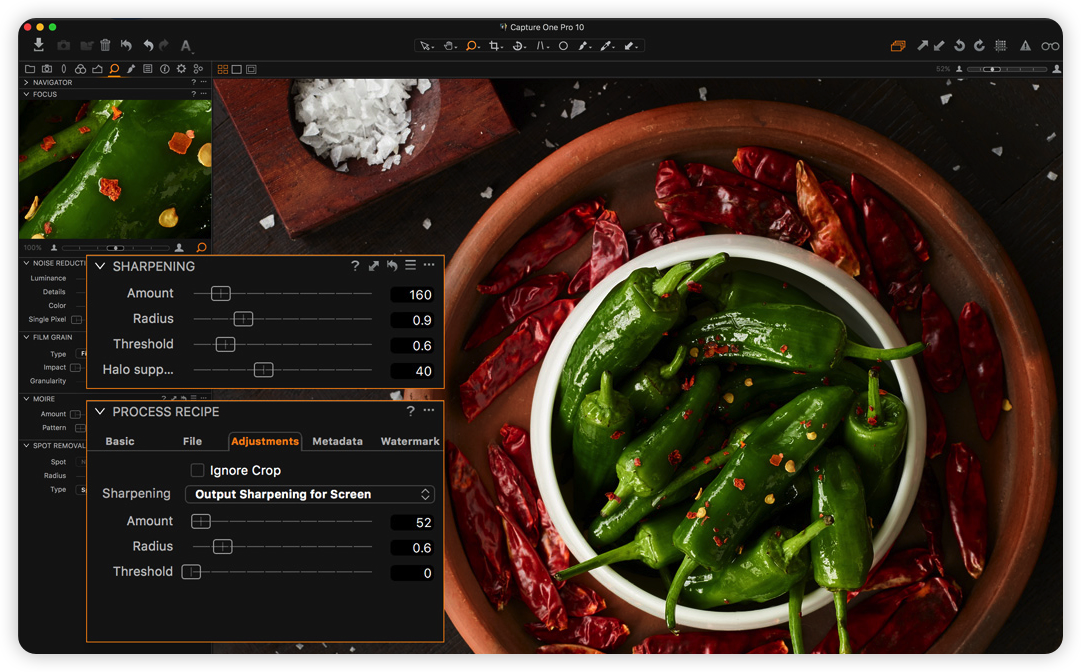The width and height of the screenshot is (1081, 672).
Task: Collapse the Noise Reduction panel
Action: click(x=27, y=263)
